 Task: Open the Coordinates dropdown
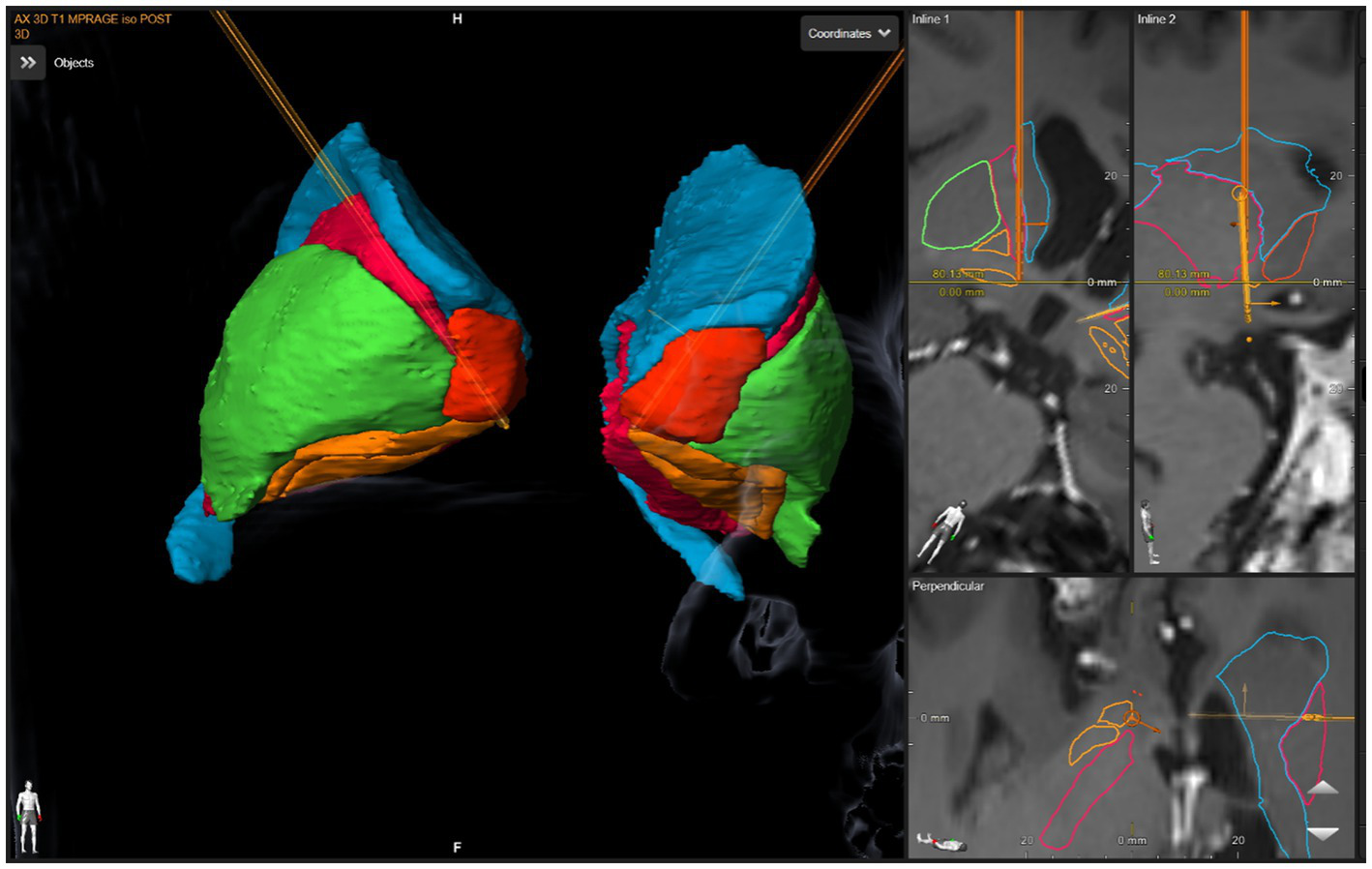(x=849, y=34)
